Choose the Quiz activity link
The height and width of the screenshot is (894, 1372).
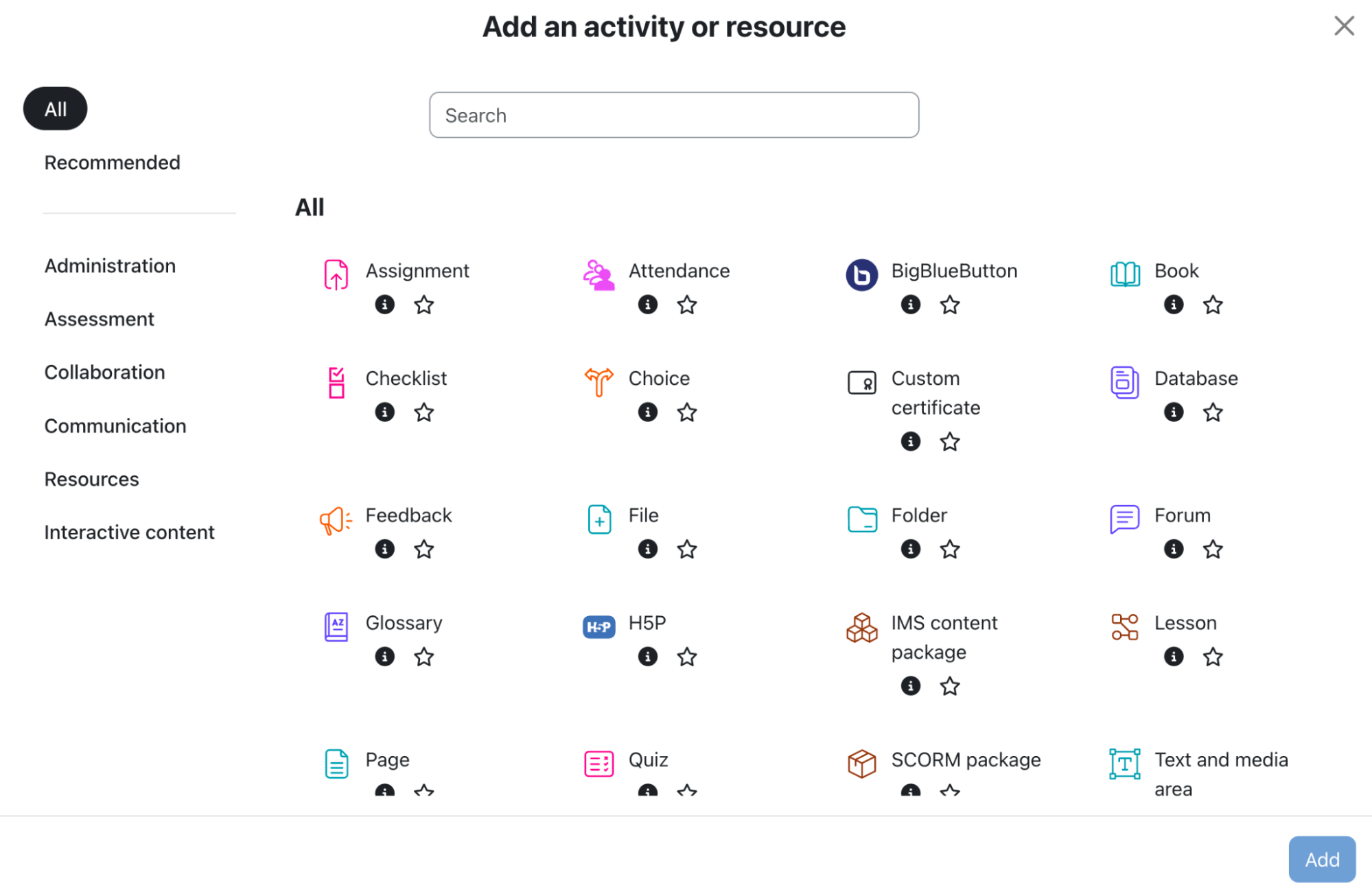[648, 760]
